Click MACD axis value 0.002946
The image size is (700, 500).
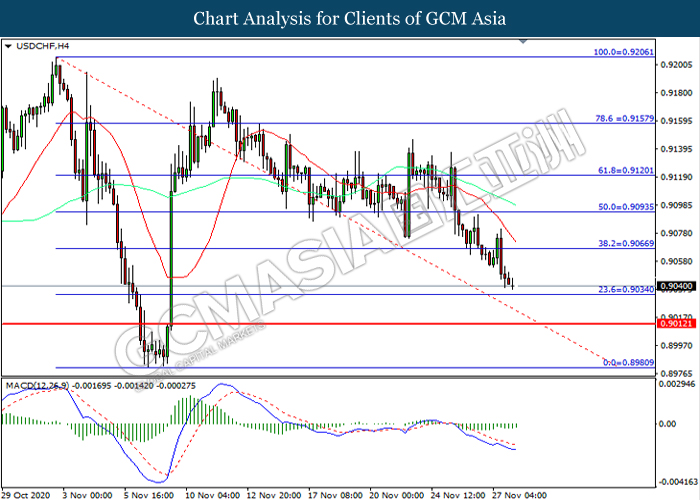point(676,384)
